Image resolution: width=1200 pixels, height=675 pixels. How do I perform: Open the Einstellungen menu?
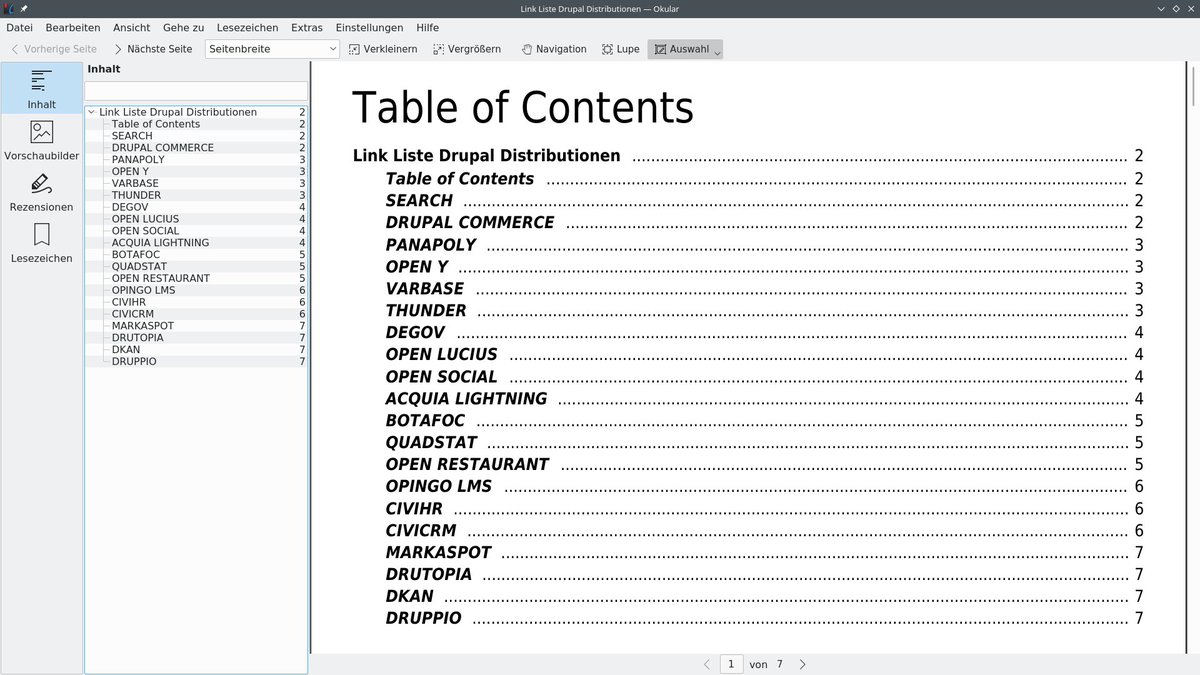point(369,27)
